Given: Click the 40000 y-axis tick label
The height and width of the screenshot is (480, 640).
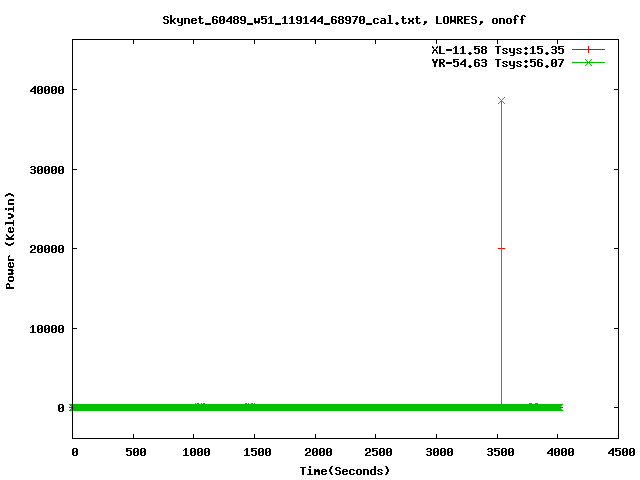Looking at the screenshot, I should click(x=47, y=90).
